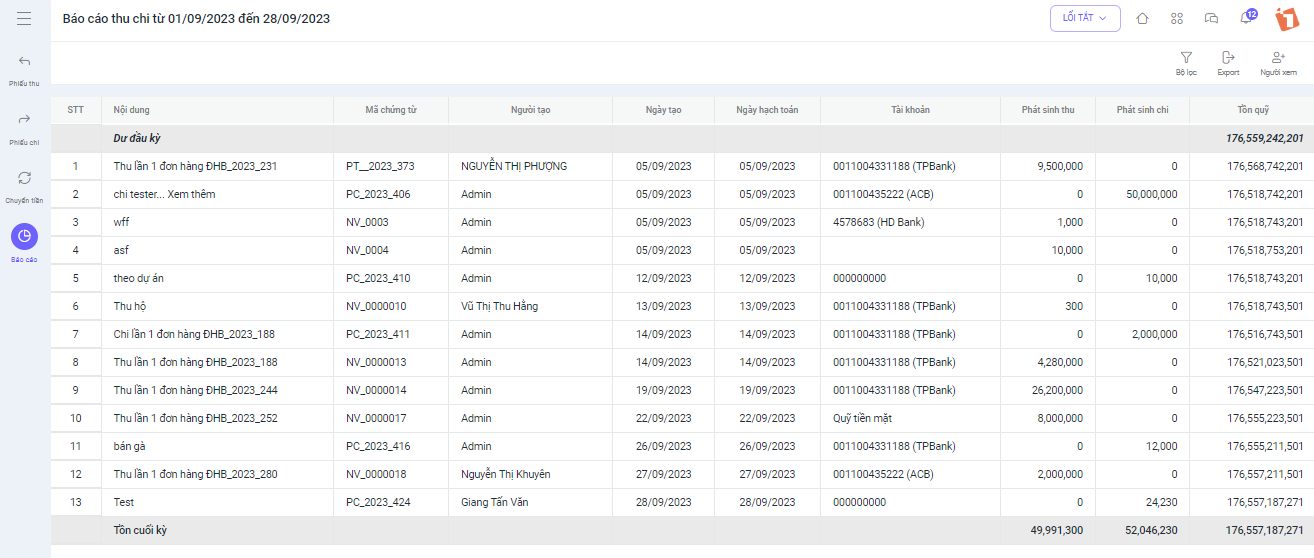
Task: Open the chat messages icon
Action: [1211, 18]
